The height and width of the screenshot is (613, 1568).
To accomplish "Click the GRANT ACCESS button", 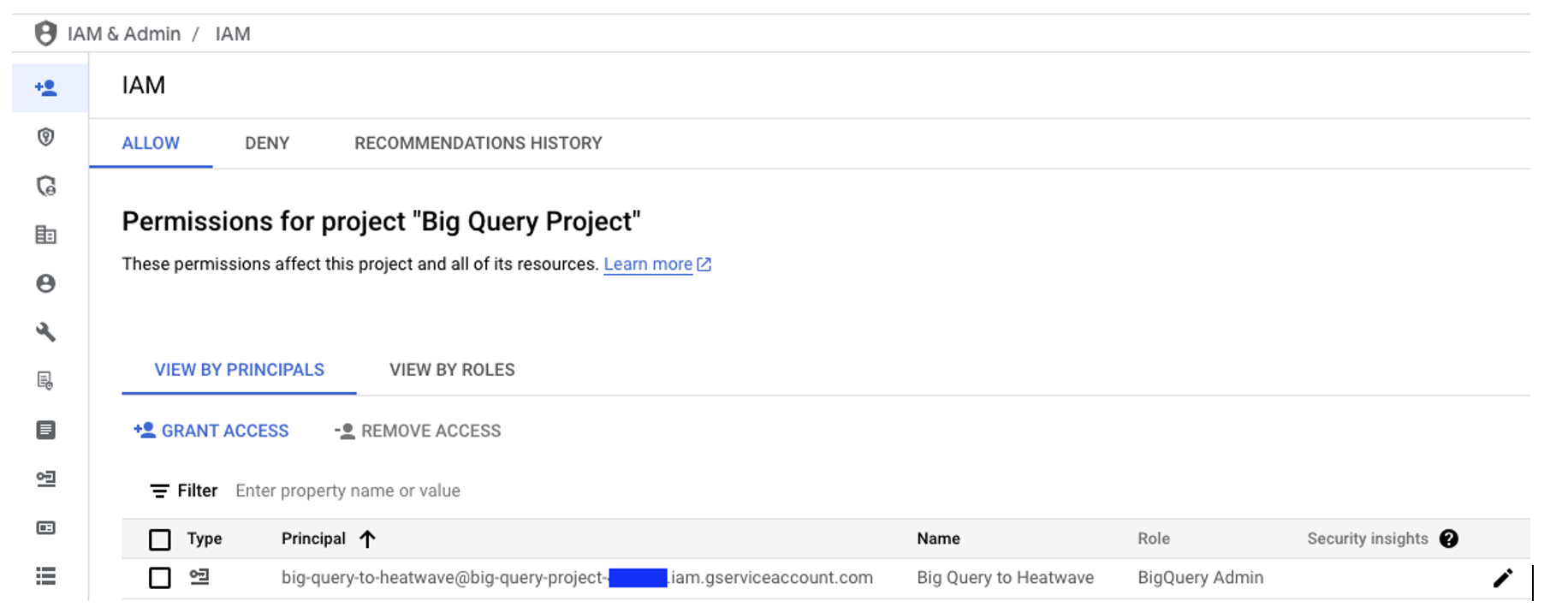I will (x=211, y=431).
